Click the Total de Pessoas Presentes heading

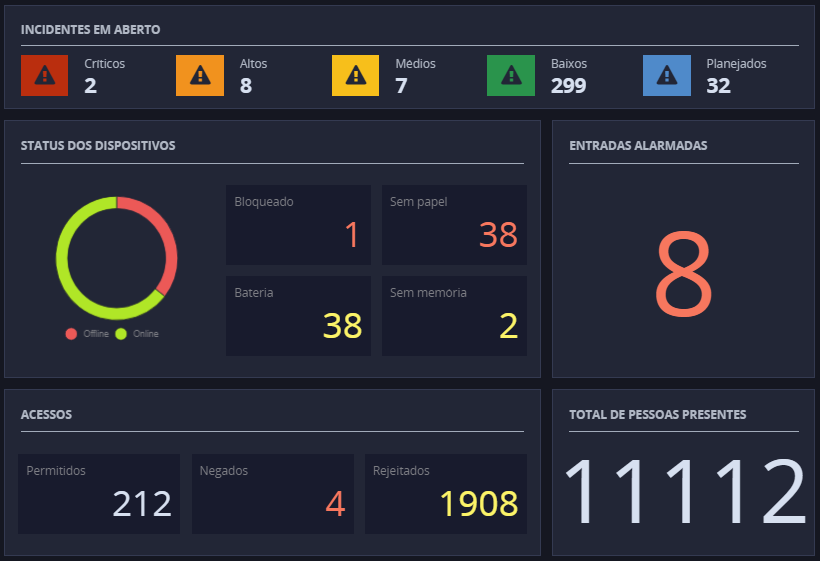click(x=657, y=414)
